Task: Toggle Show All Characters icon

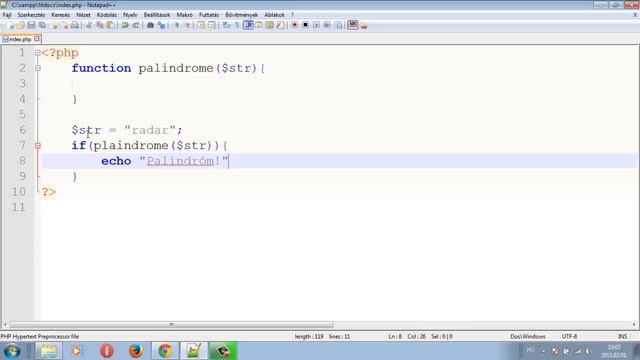Action: (237, 25)
